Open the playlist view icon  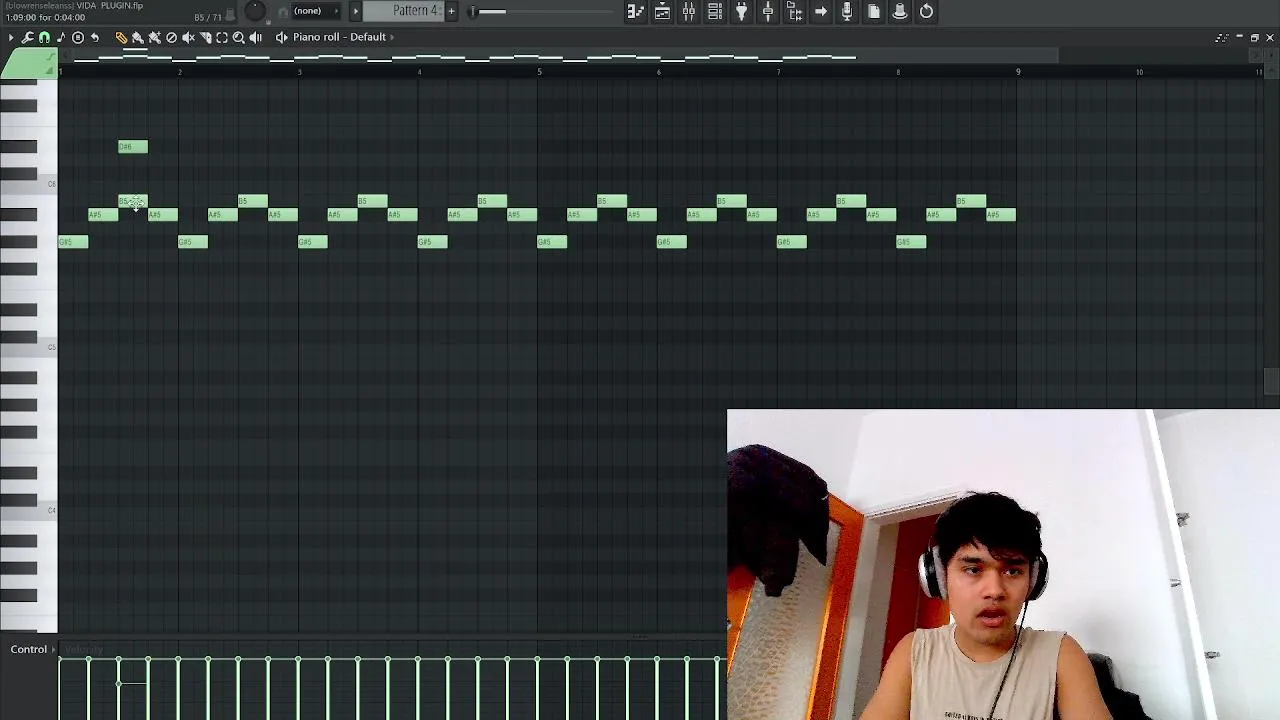point(635,12)
